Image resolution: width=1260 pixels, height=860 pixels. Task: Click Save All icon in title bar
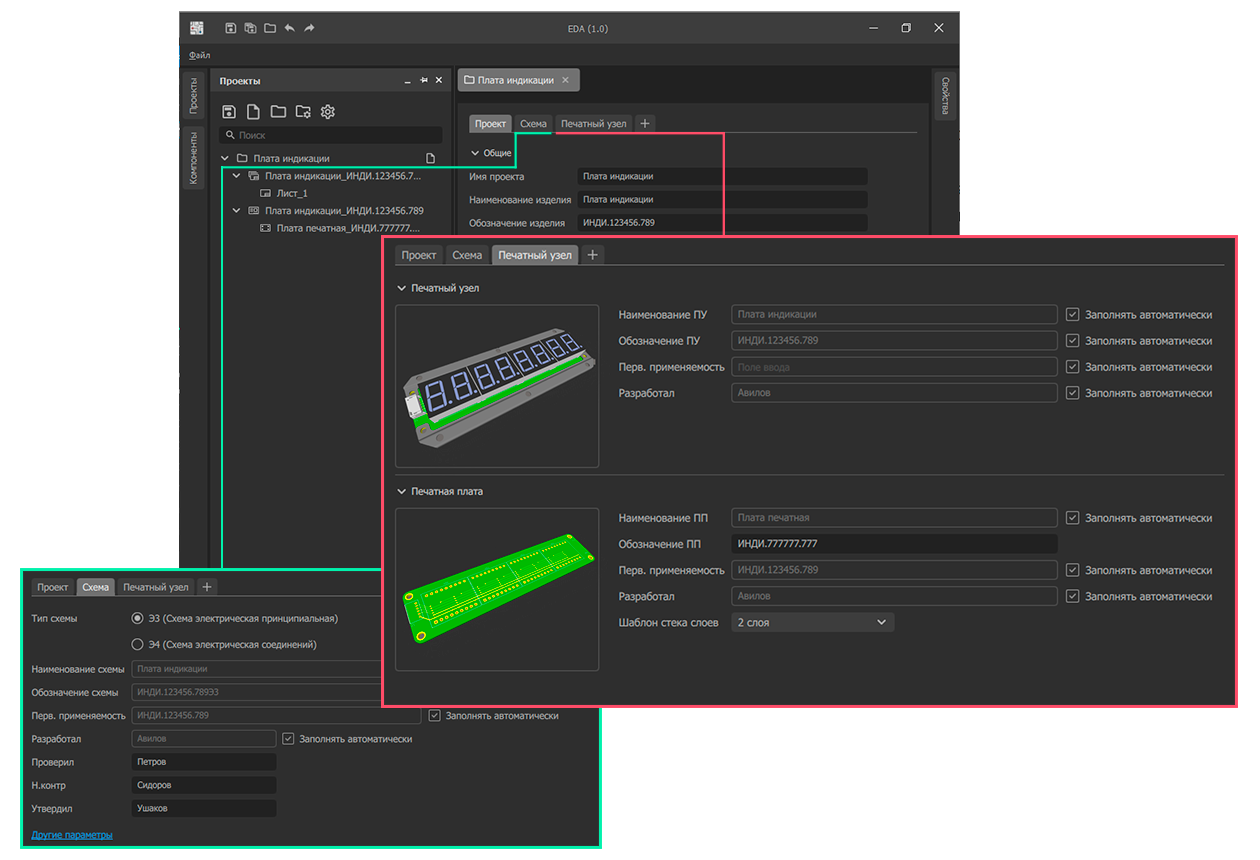coord(250,28)
